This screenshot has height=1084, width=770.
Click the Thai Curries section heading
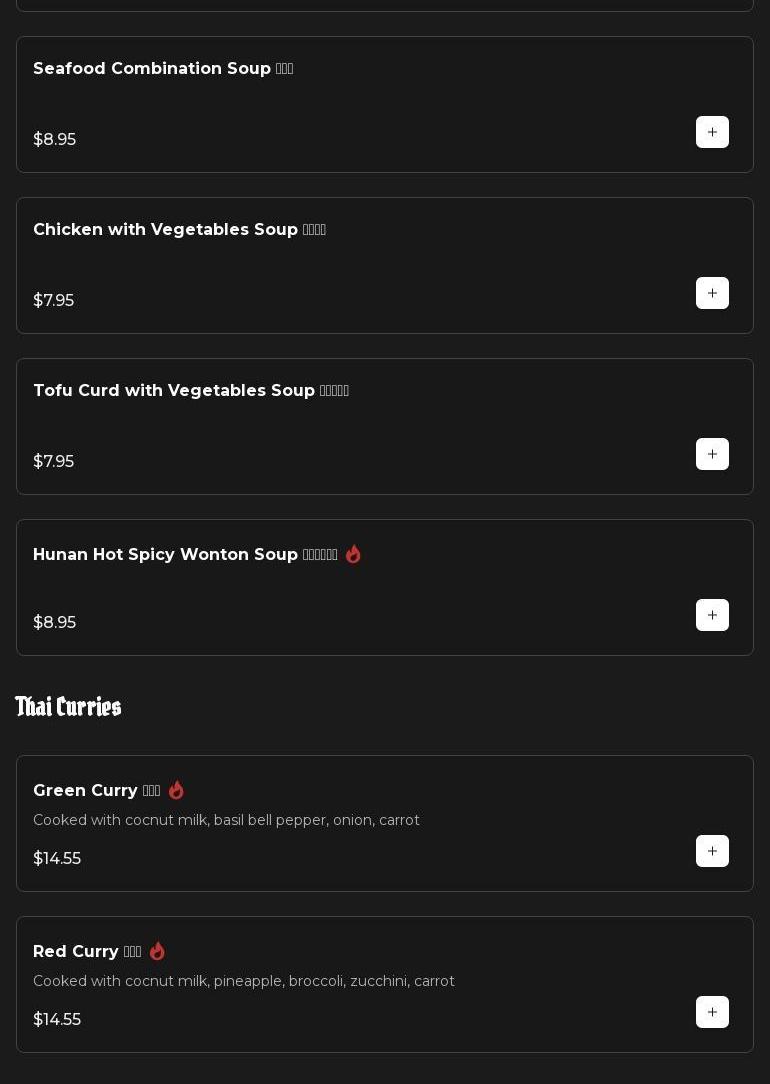pos(68,707)
